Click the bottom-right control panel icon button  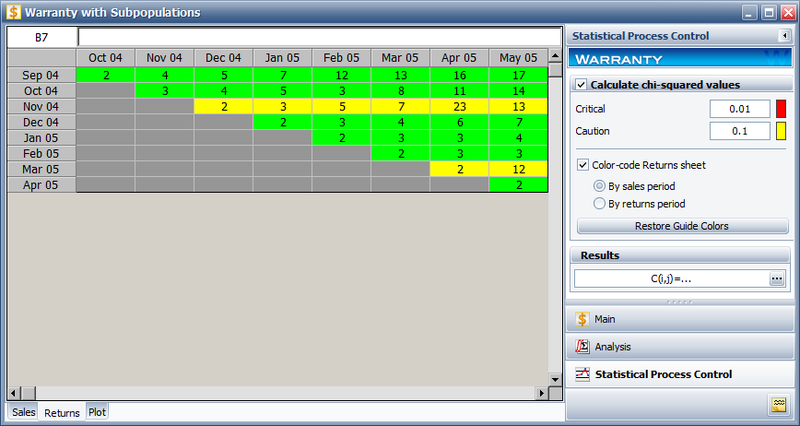point(777,404)
